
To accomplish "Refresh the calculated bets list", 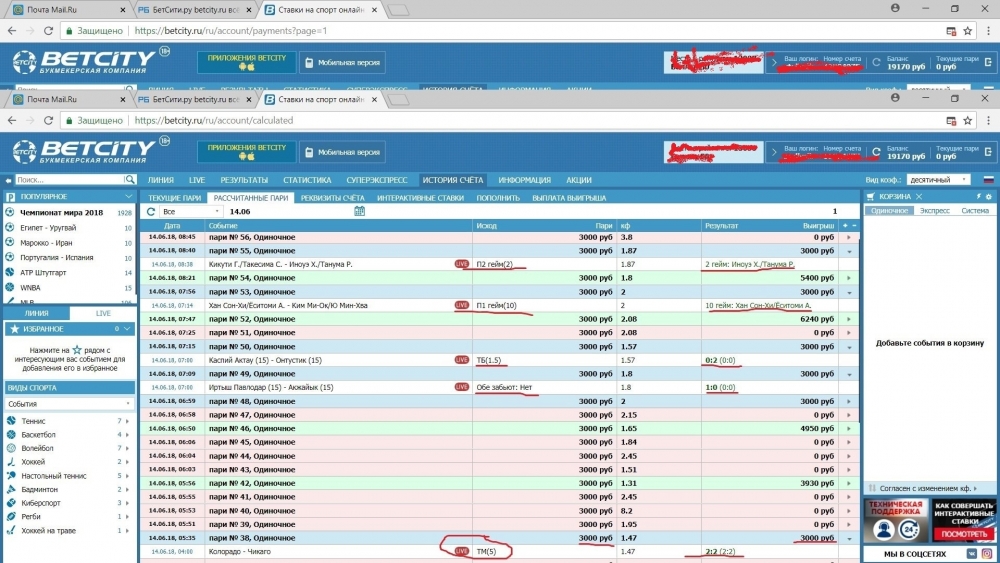I will [151, 212].
